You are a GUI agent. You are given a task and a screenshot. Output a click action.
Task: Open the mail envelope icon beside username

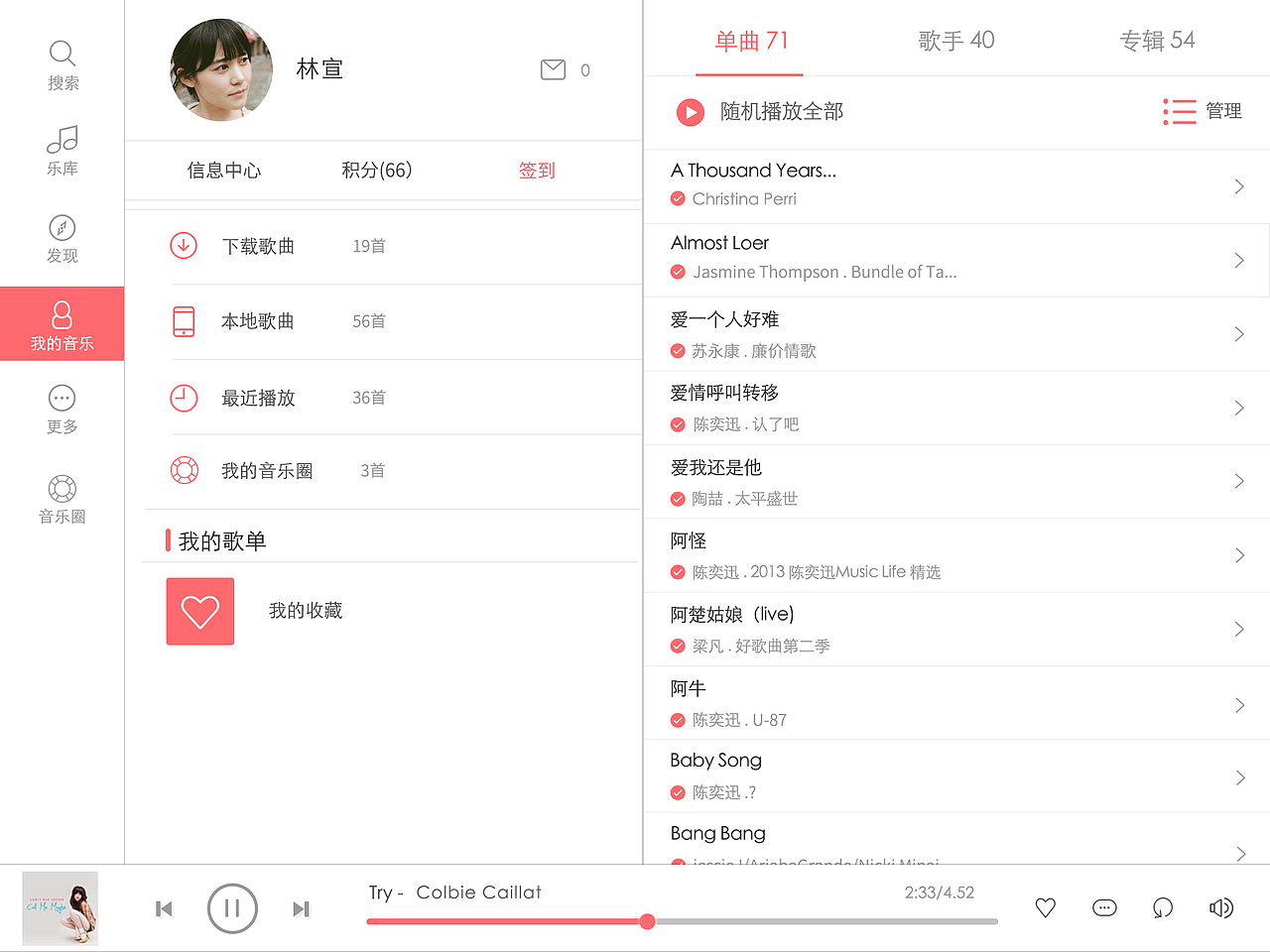[x=553, y=69]
